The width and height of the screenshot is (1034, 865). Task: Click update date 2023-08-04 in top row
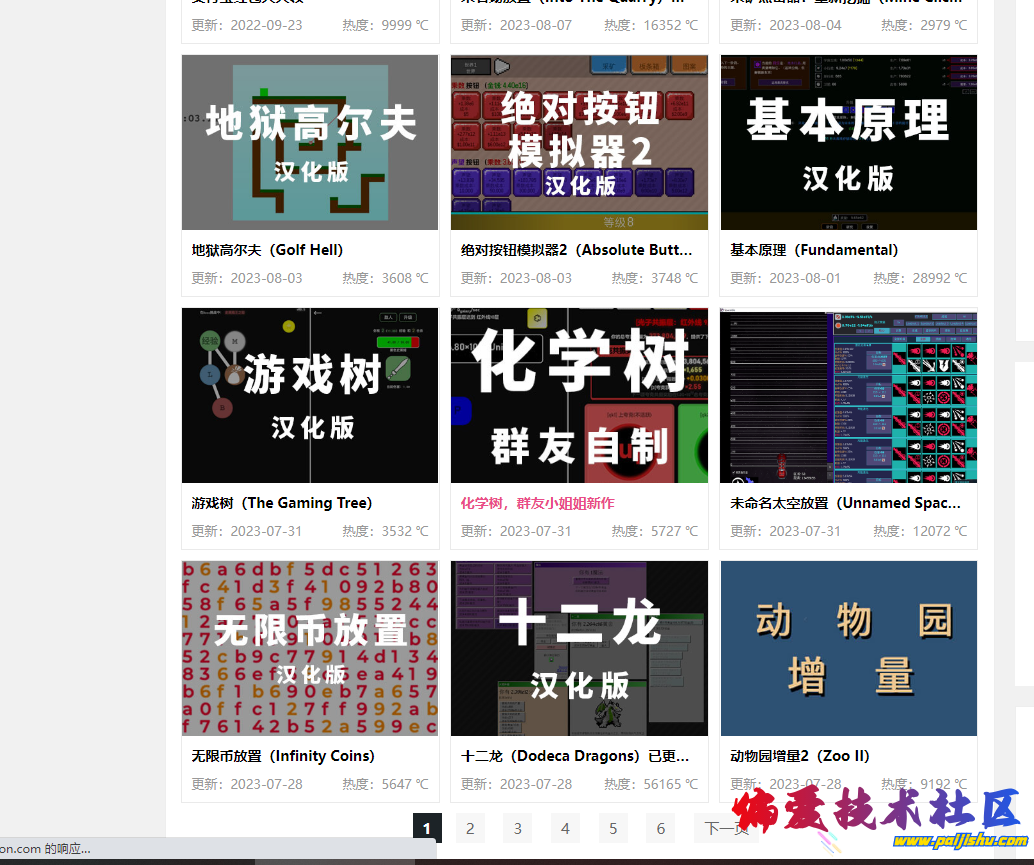(x=785, y=25)
